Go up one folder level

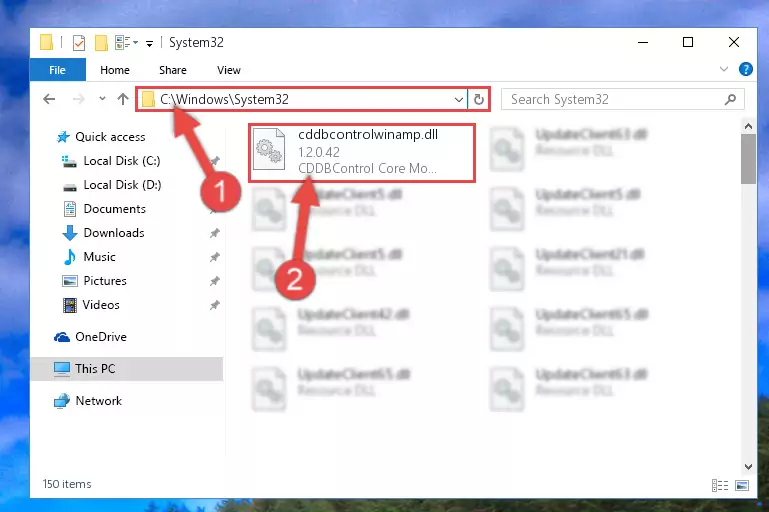123,99
